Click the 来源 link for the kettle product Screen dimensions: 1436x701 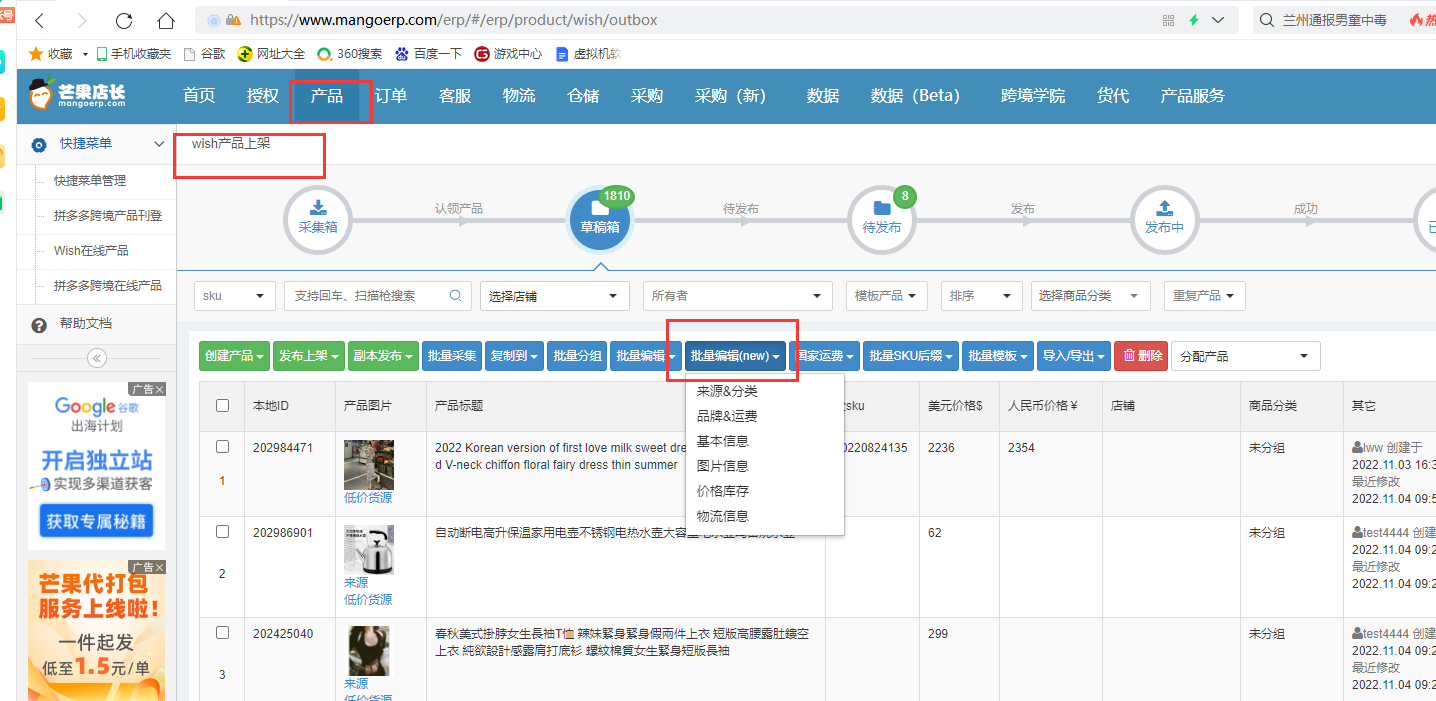pos(356,582)
